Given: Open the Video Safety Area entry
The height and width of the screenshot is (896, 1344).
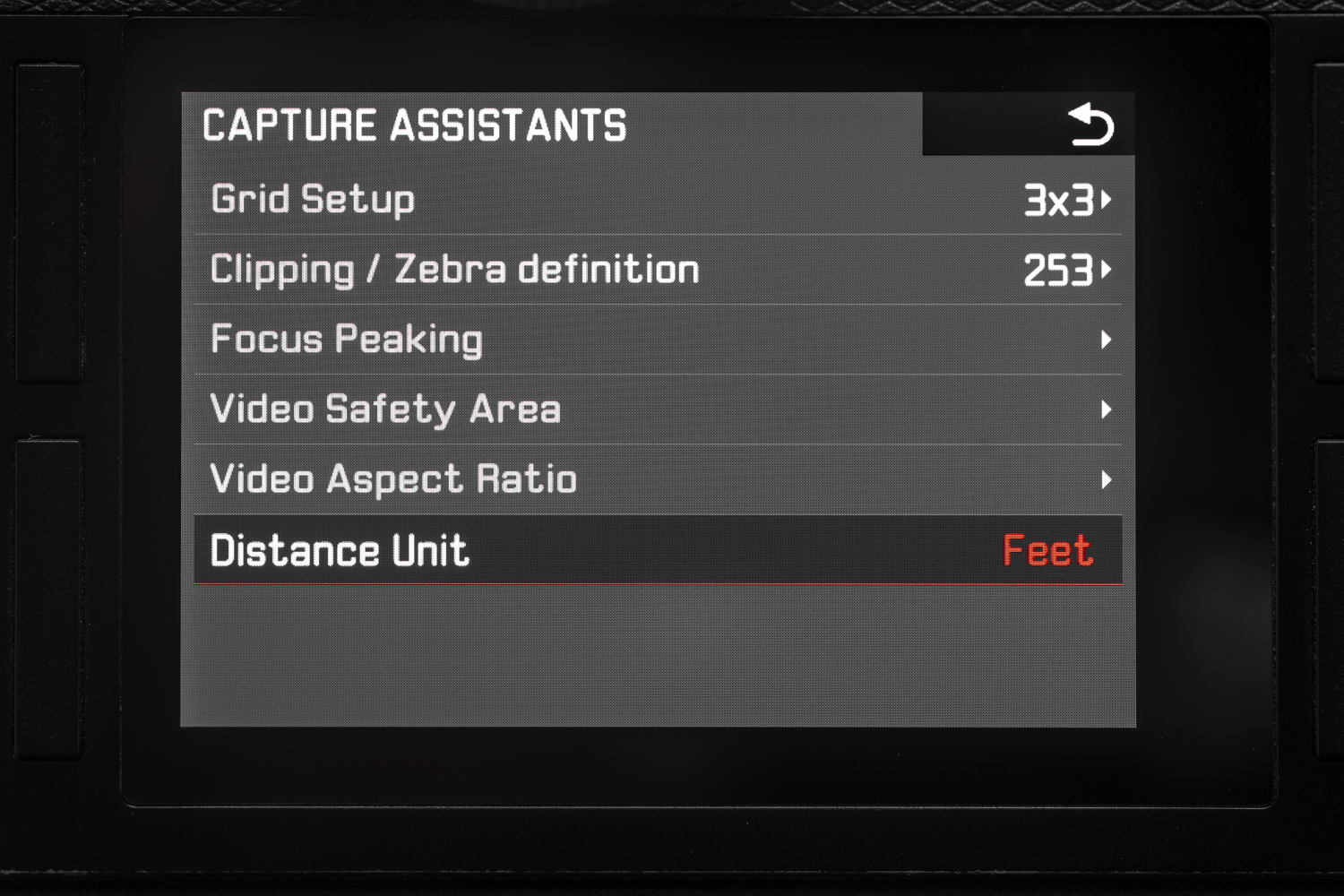Looking at the screenshot, I should [385, 409].
